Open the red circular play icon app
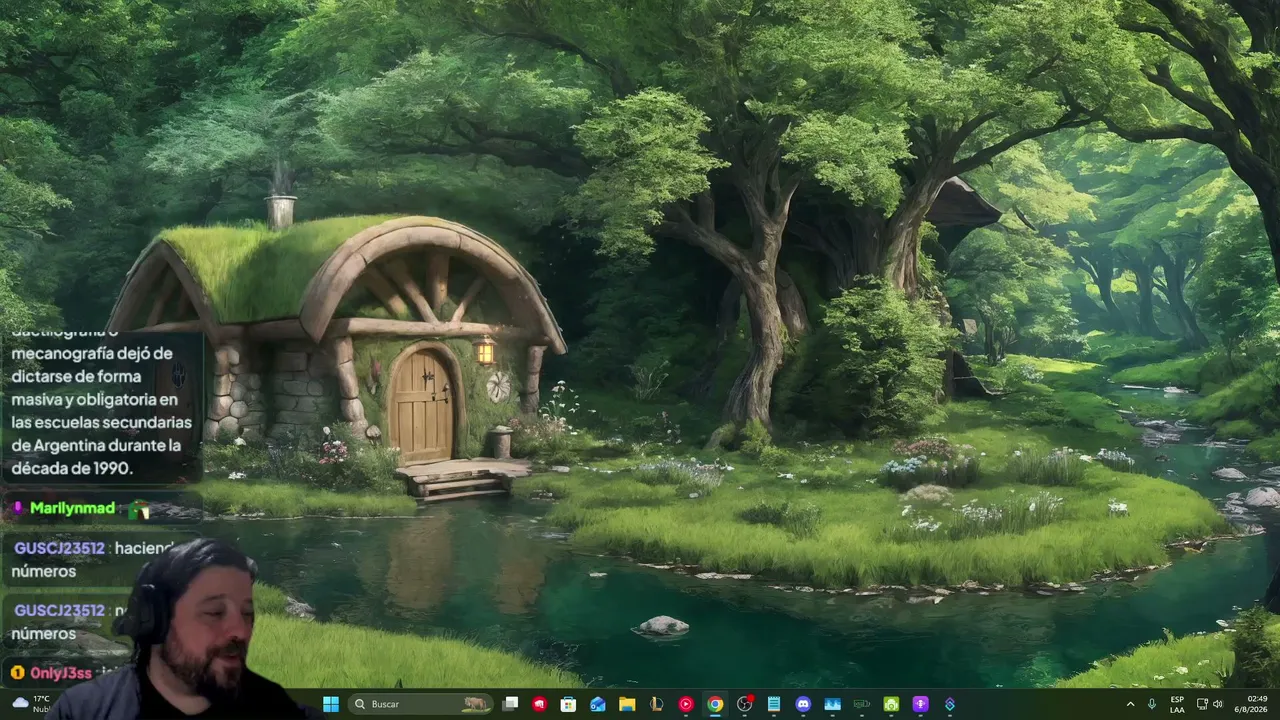The image size is (1280, 720). coord(686,704)
